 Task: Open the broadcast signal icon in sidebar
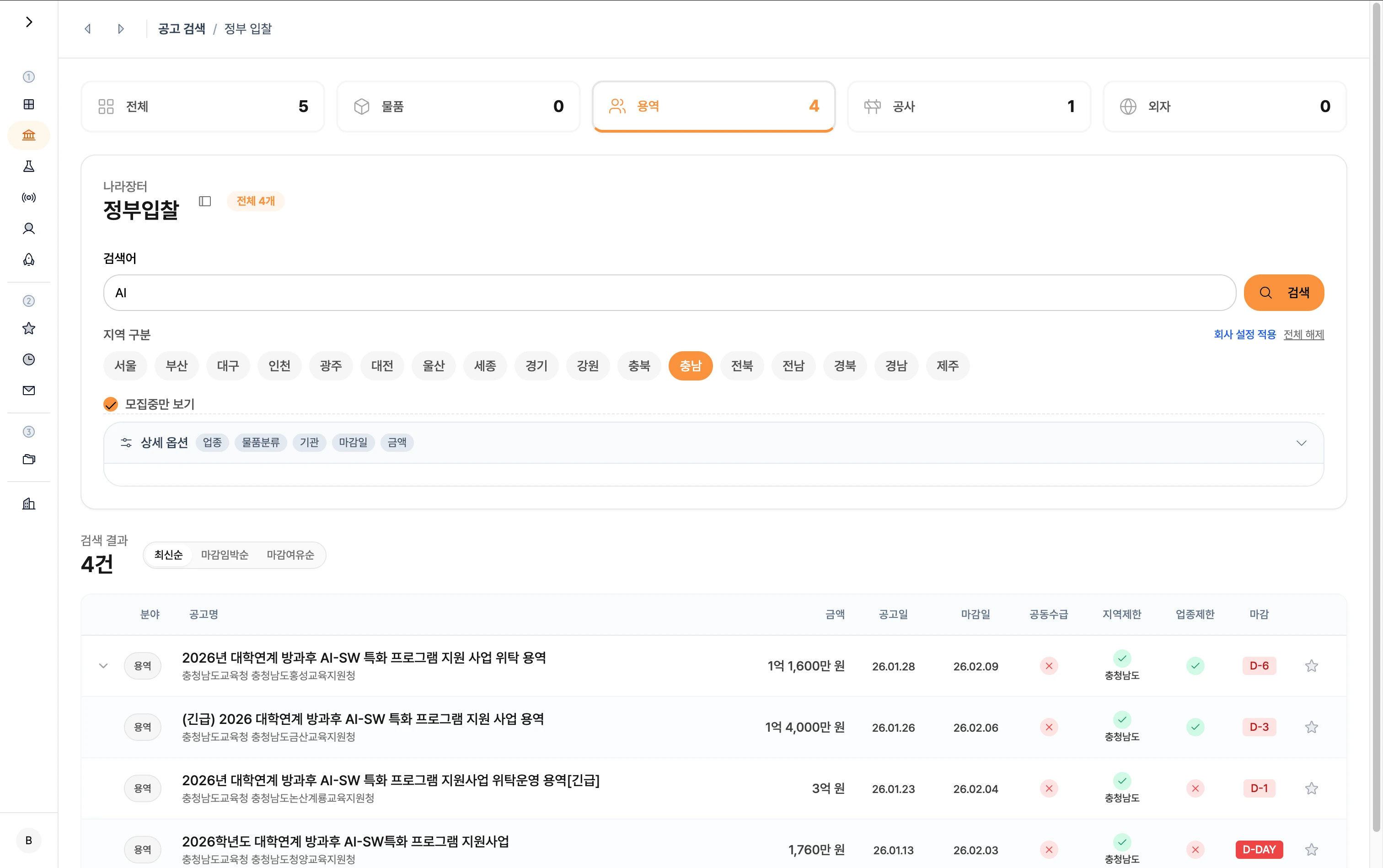(29, 198)
